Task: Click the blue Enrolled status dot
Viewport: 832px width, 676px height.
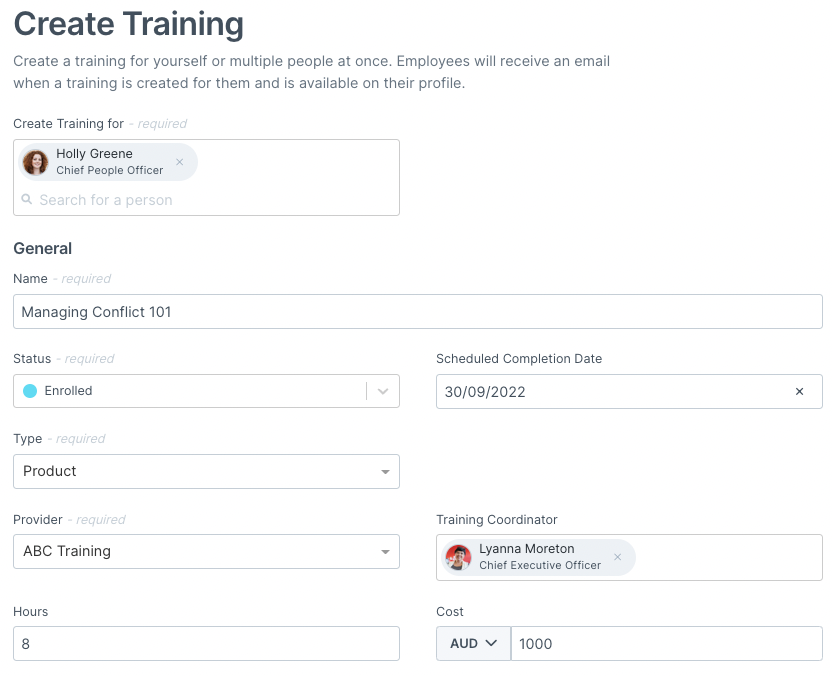Action: click(x=30, y=391)
